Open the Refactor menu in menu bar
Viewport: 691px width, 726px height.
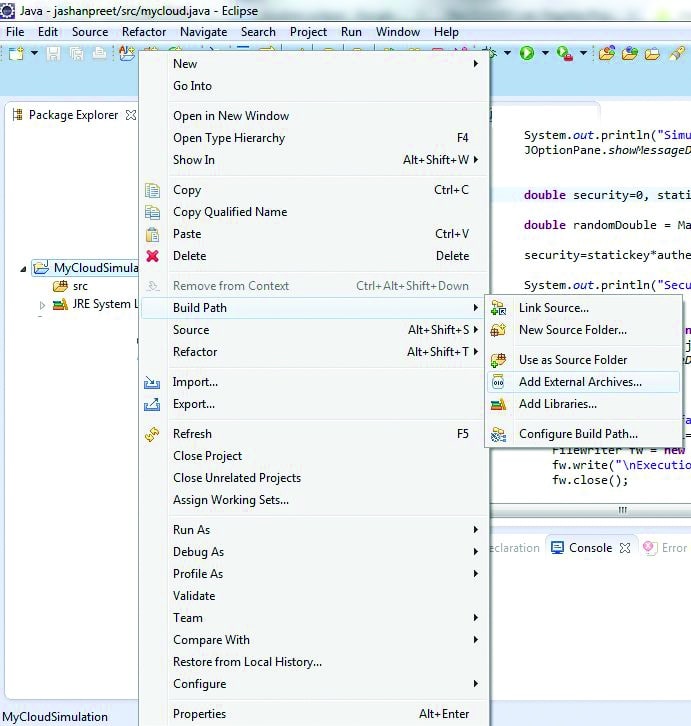pos(144,32)
